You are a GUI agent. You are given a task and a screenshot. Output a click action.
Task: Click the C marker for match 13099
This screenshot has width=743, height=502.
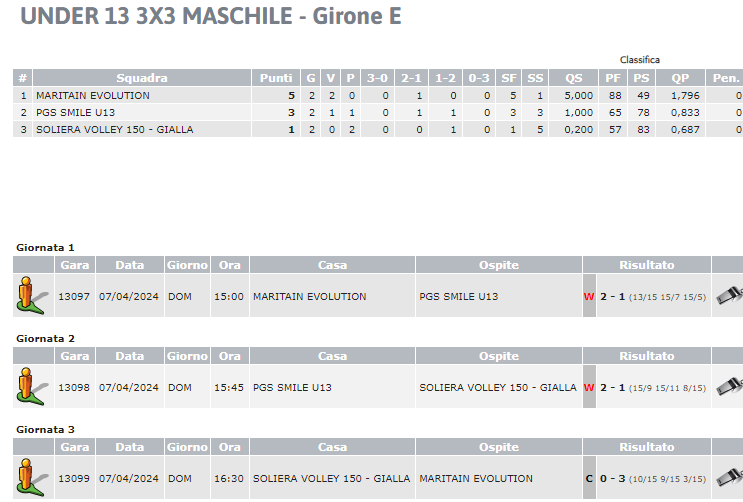pyautogui.click(x=589, y=478)
